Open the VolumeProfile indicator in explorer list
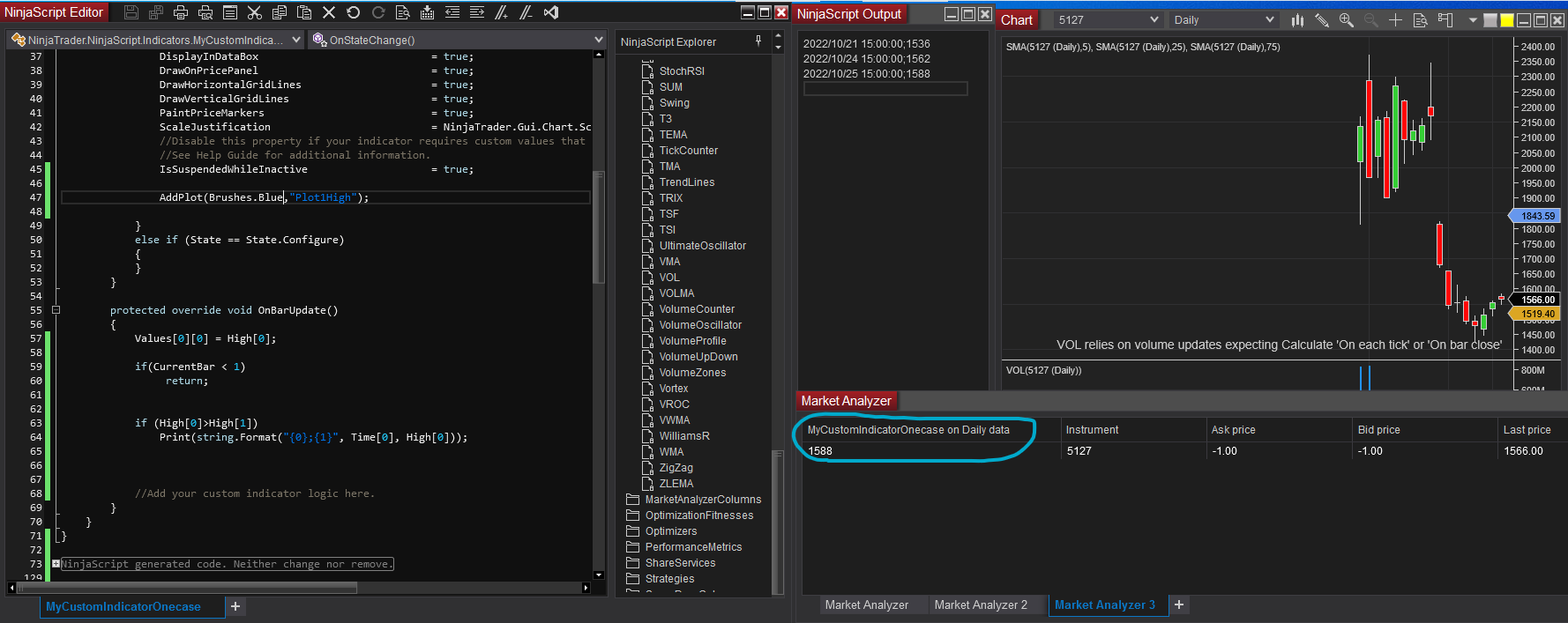Image resolution: width=1568 pixels, height=623 pixels. (692, 341)
